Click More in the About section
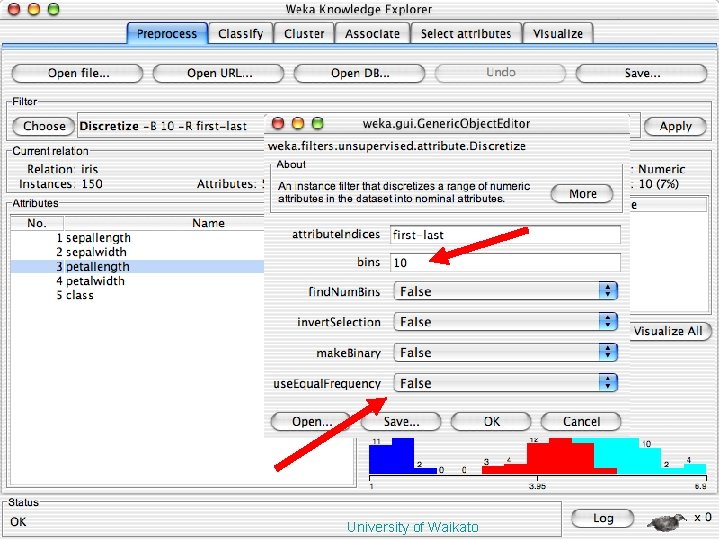Image resolution: width=720 pixels, height=540 pixels. [582, 194]
